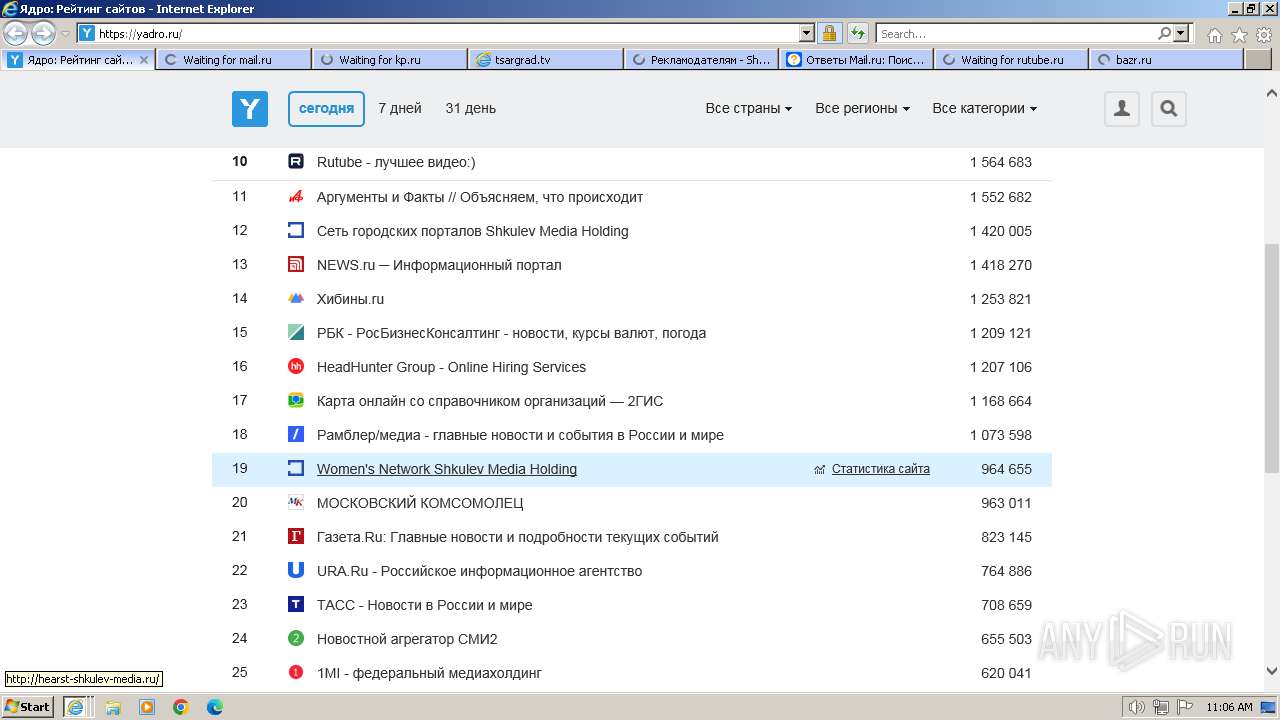Click the security lock icon in address bar

(x=830, y=34)
